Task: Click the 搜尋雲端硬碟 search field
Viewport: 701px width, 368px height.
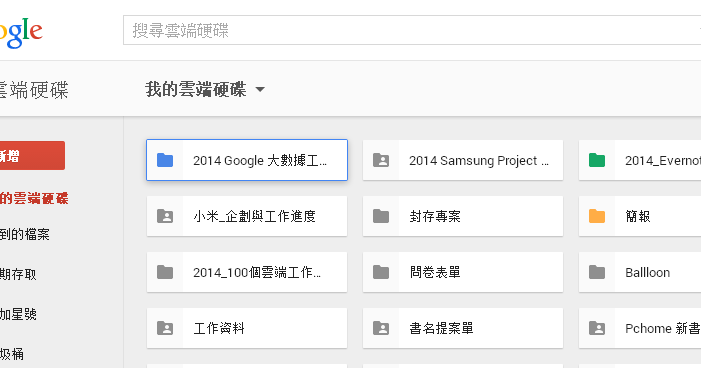Action: tap(412, 30)
